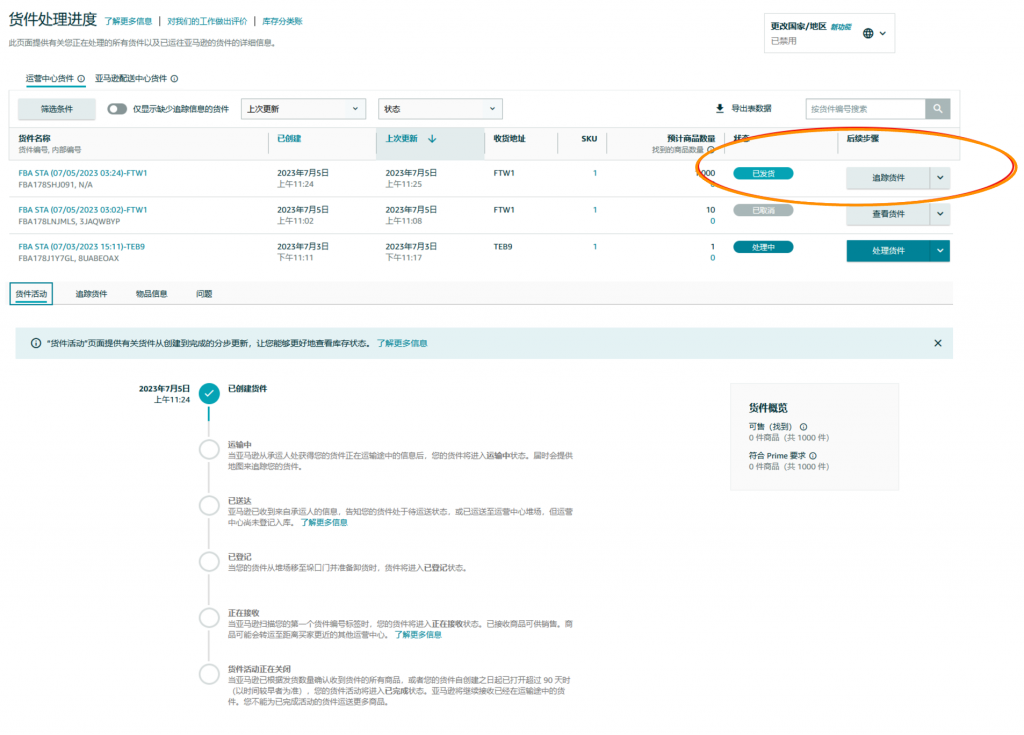The image size is (1024, 735).
Task: Click the 处理中 status badge
Action: [763, 247]
